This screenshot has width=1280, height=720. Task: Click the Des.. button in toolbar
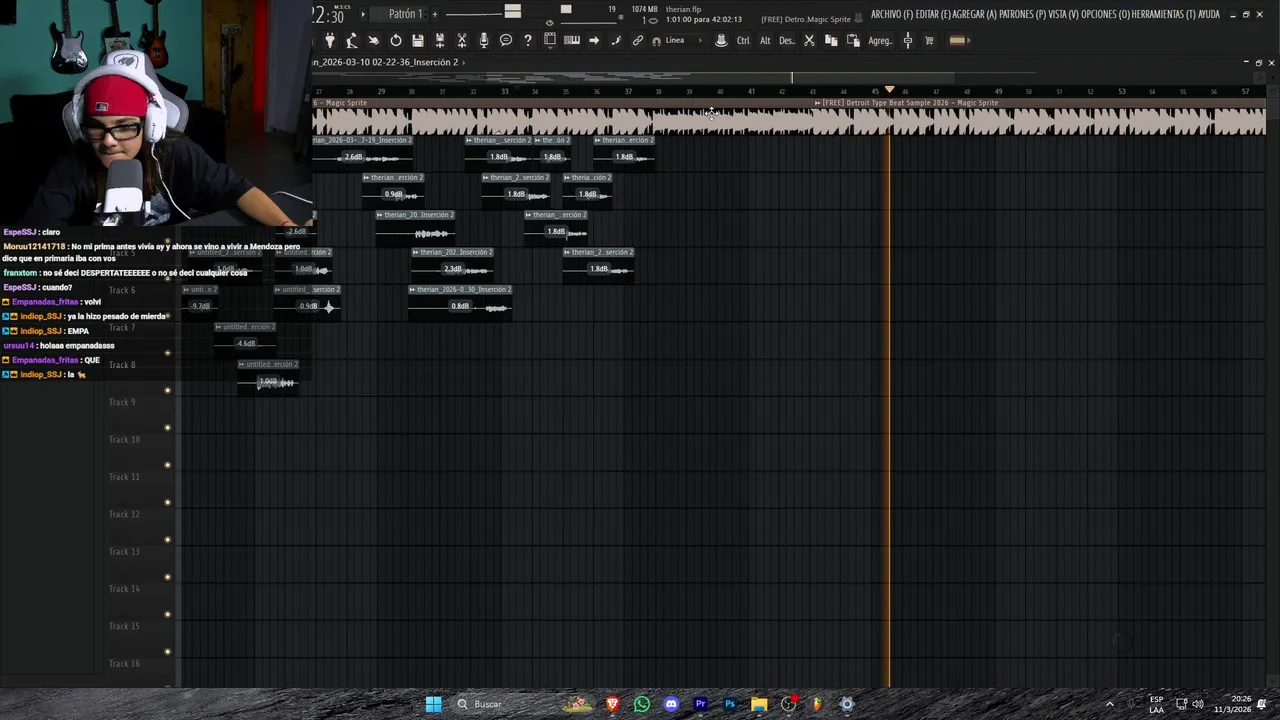[x=787, y=40]
